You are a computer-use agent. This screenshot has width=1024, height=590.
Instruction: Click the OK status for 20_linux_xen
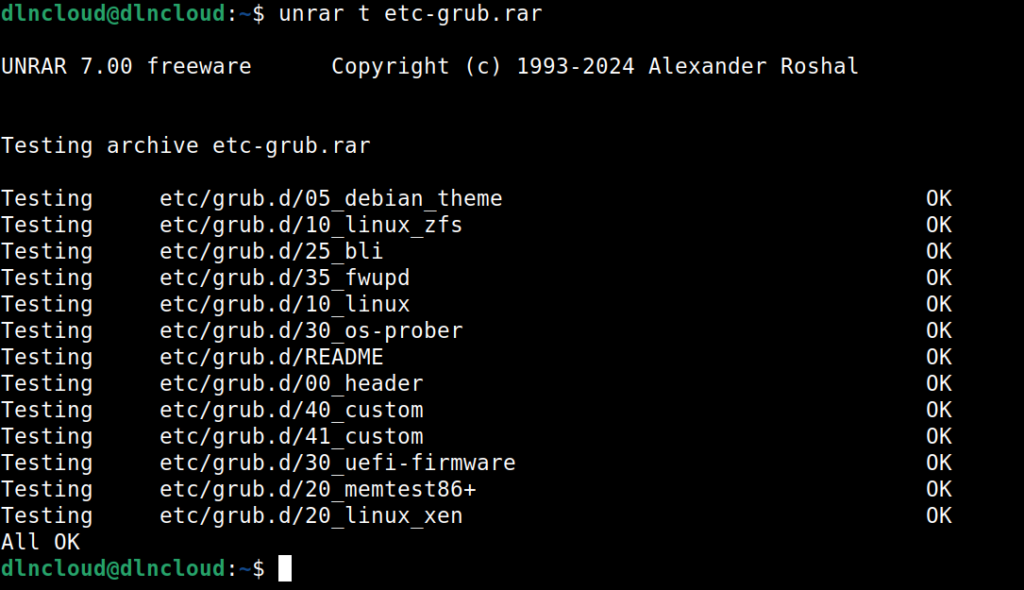938,516
